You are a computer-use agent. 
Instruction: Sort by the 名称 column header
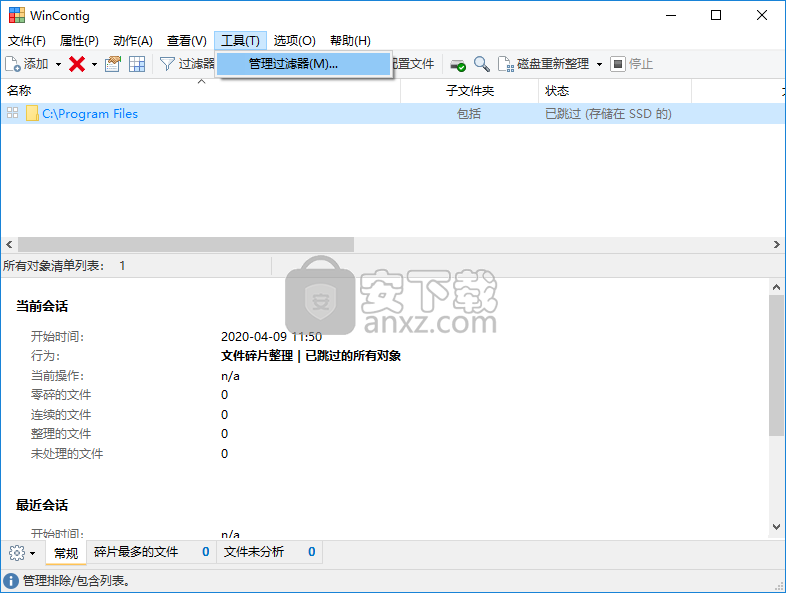(201, 91)
